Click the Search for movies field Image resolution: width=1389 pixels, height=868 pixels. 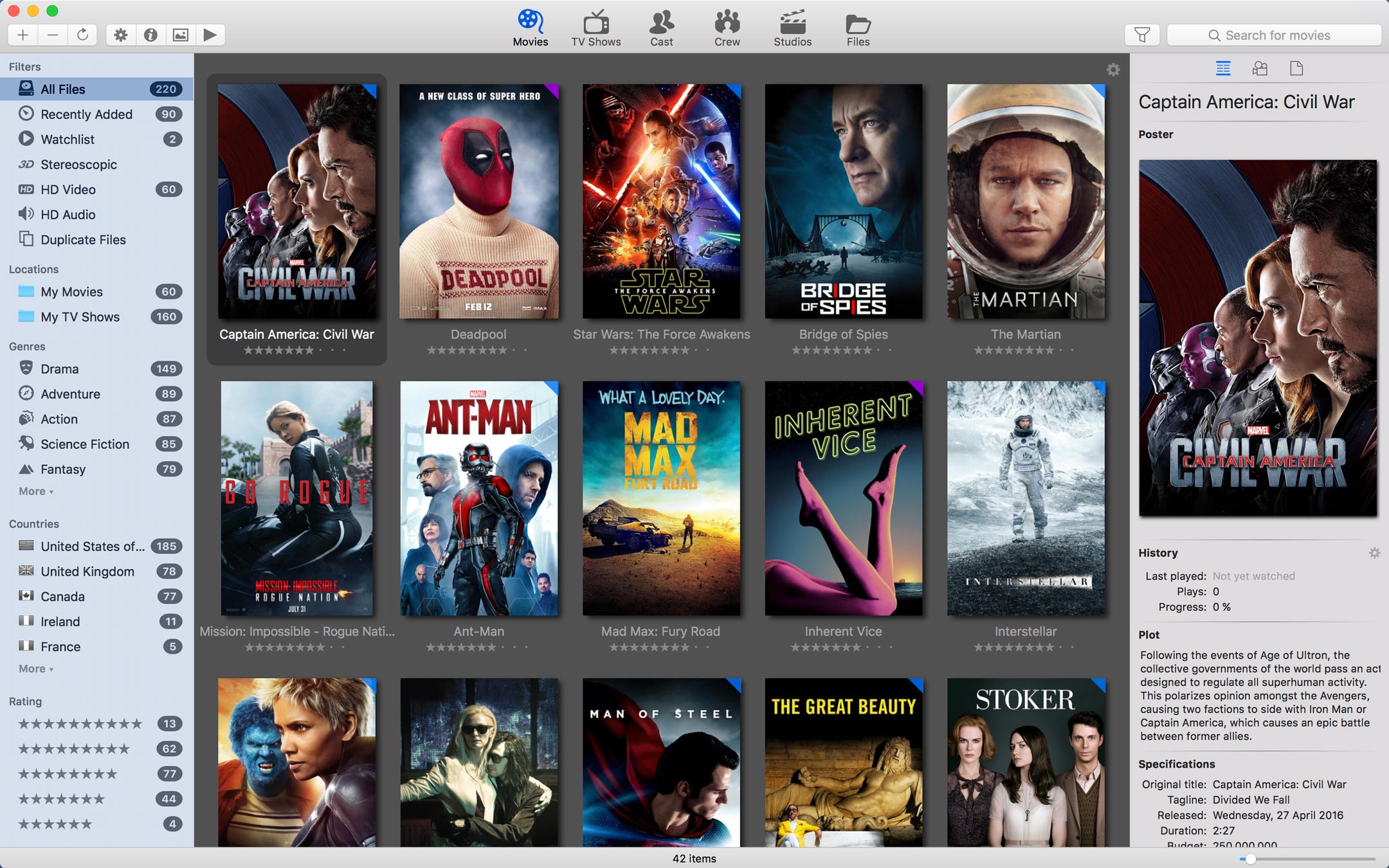pyautogui.click(x=1274, y=35)
